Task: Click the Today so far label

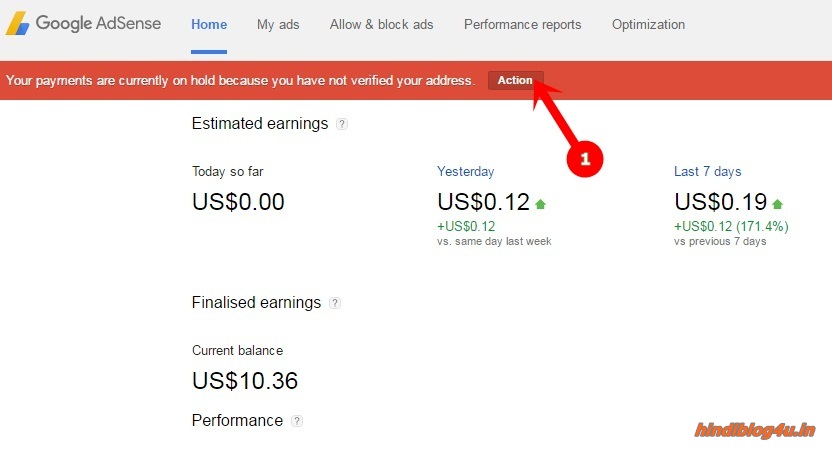Action: tap(228, 171)
